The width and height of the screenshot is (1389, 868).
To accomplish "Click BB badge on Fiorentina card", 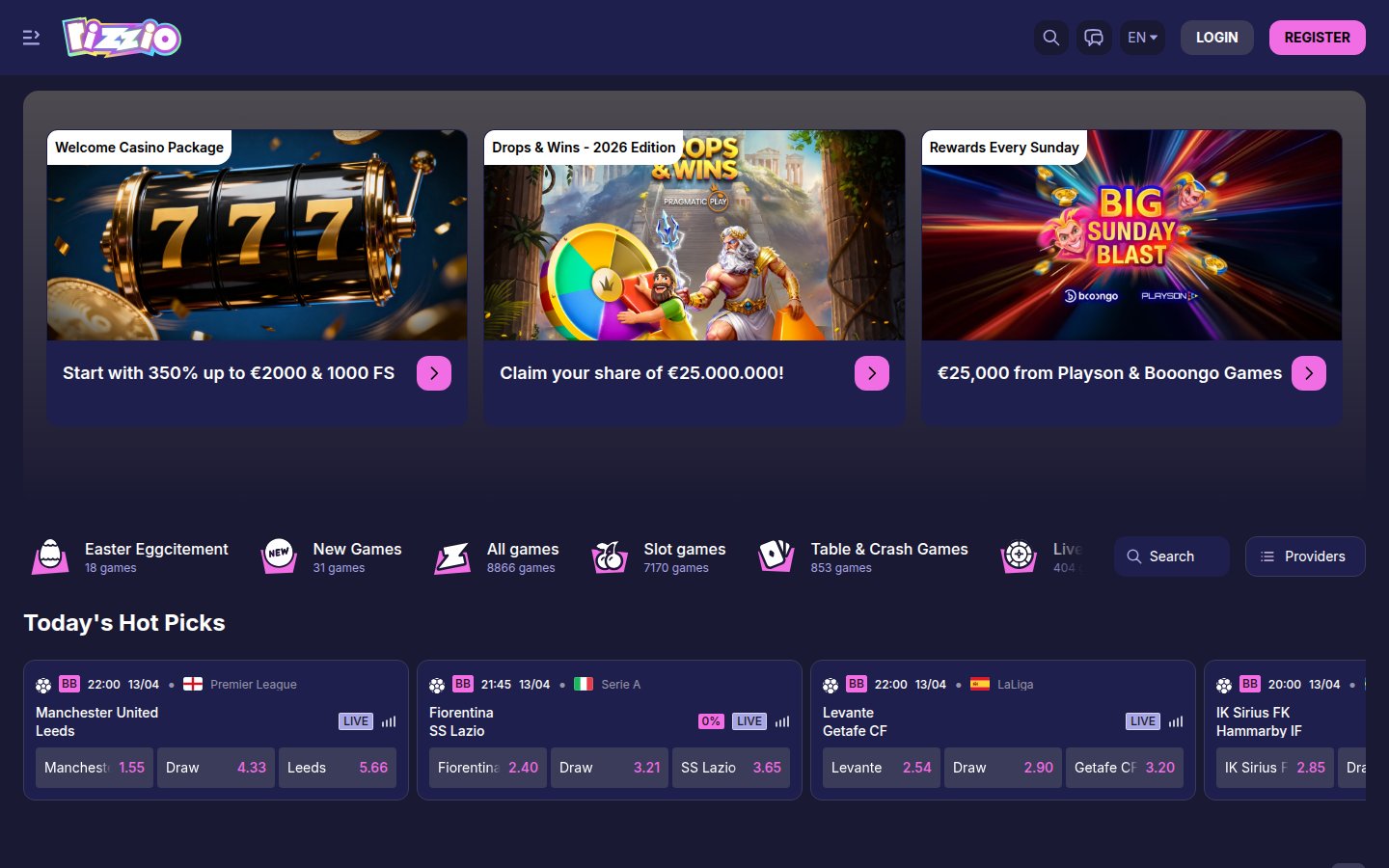I will pyautogui.click(x=463, y=684).
